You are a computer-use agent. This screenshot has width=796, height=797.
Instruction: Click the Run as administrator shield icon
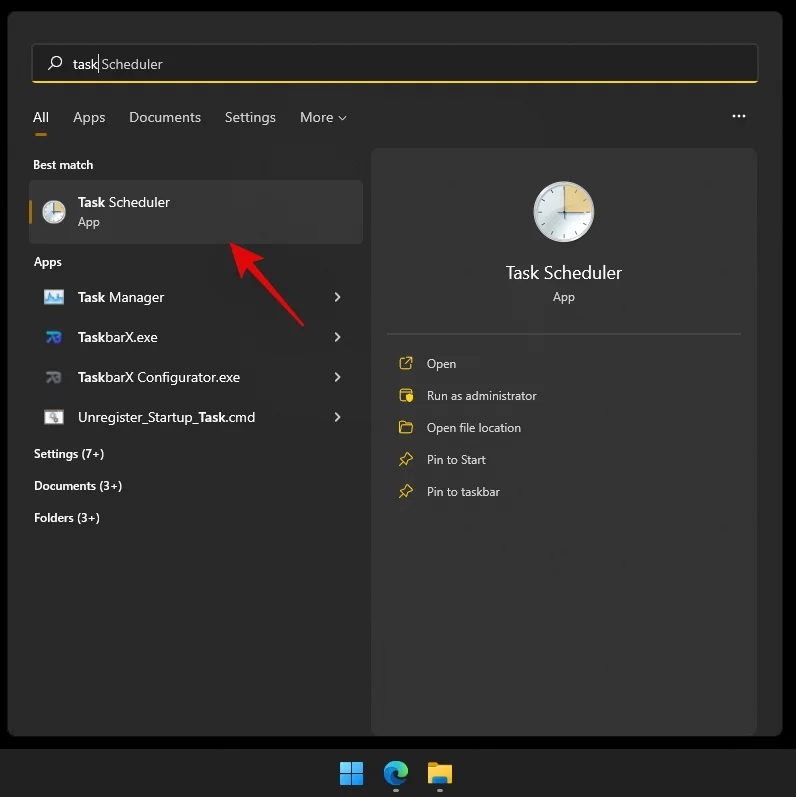[x=406, y=395]
